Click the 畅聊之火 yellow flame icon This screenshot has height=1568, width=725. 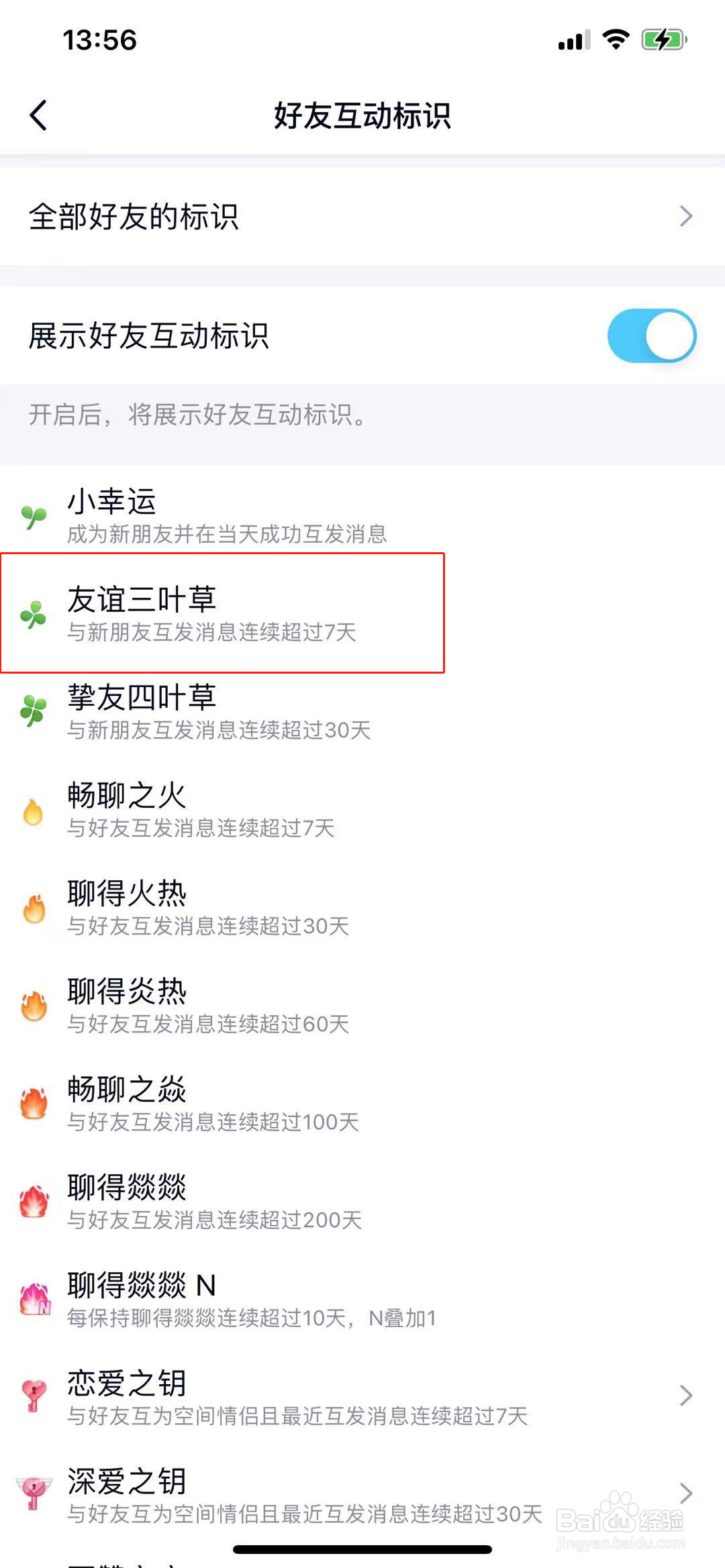pos(32,812)
